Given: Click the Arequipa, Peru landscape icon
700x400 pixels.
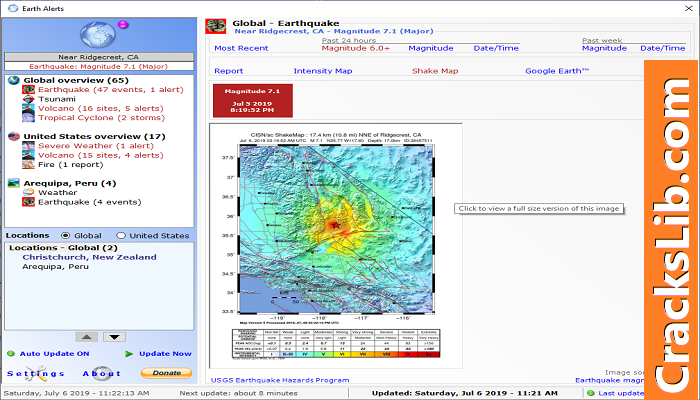Looking at the screenshot, I should point(14,183).
